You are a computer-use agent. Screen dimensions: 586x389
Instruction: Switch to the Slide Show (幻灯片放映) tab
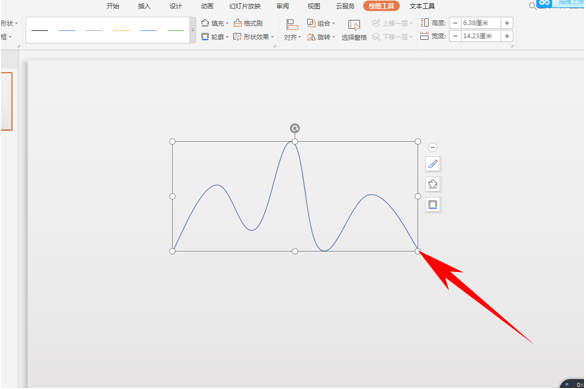[x=245, y=6]
